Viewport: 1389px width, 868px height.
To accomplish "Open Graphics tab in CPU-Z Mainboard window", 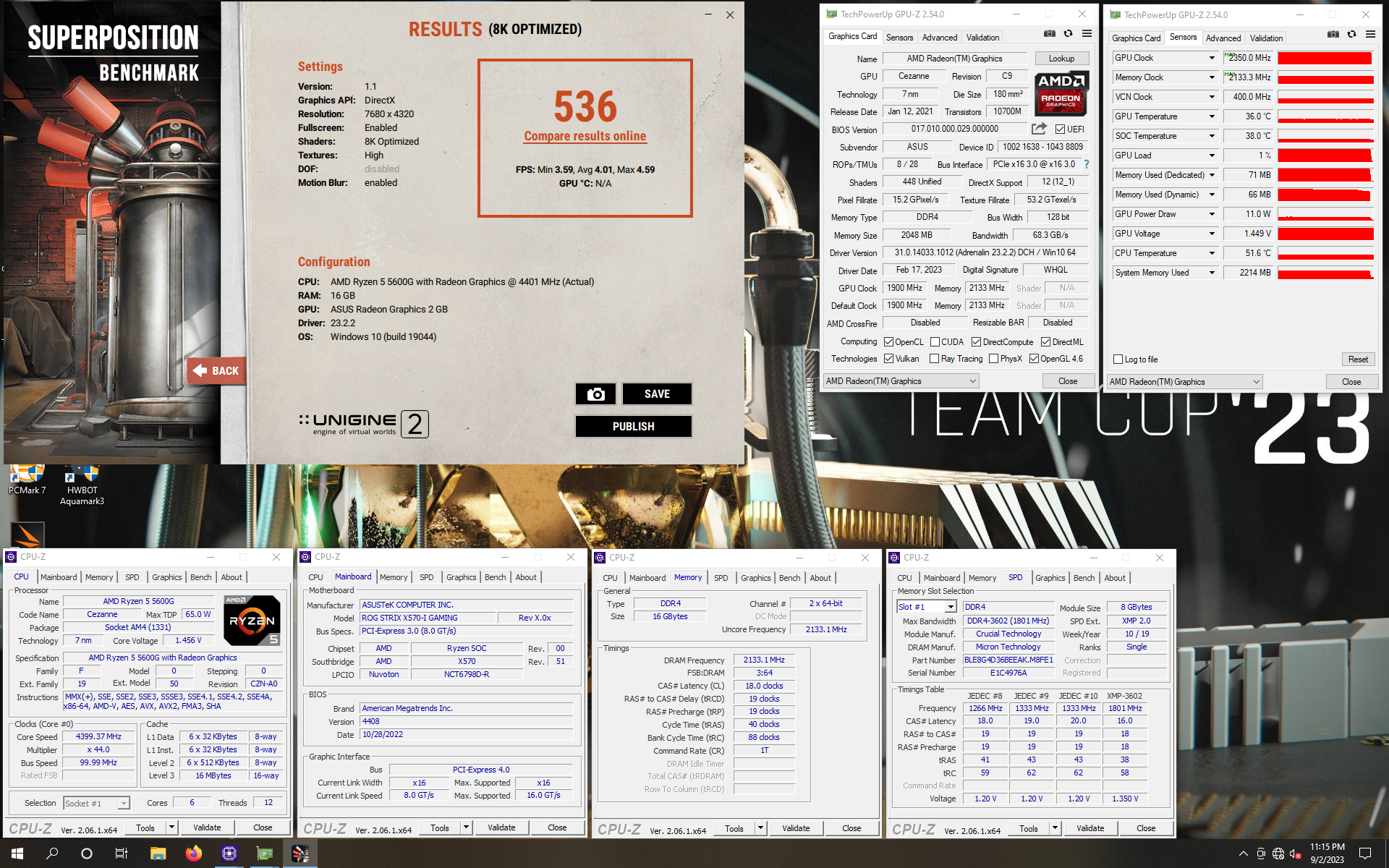I will (x=461, y=577).
